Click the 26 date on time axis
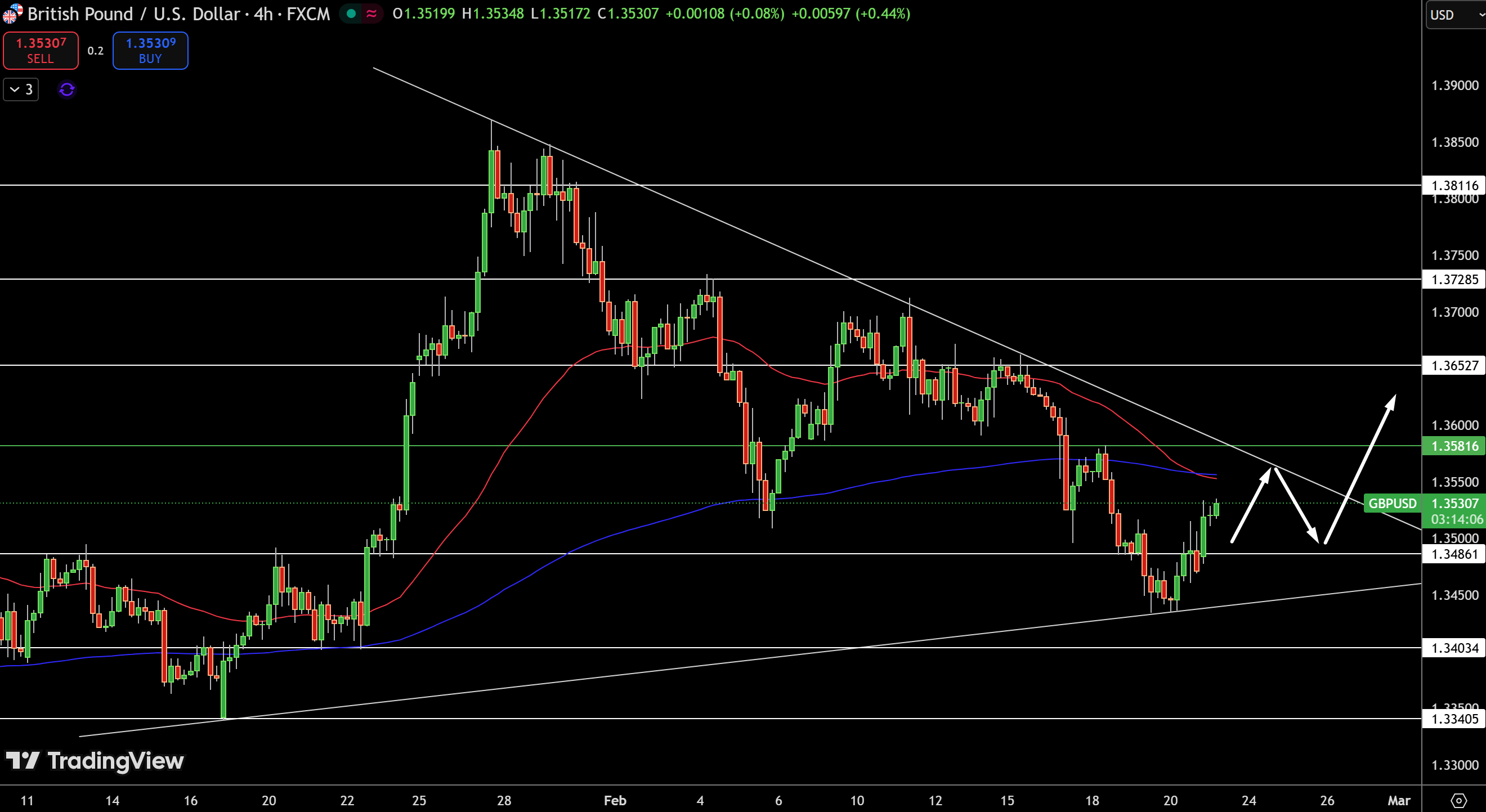This screenshot has height=812, width=1486. tap(1327, 801)
